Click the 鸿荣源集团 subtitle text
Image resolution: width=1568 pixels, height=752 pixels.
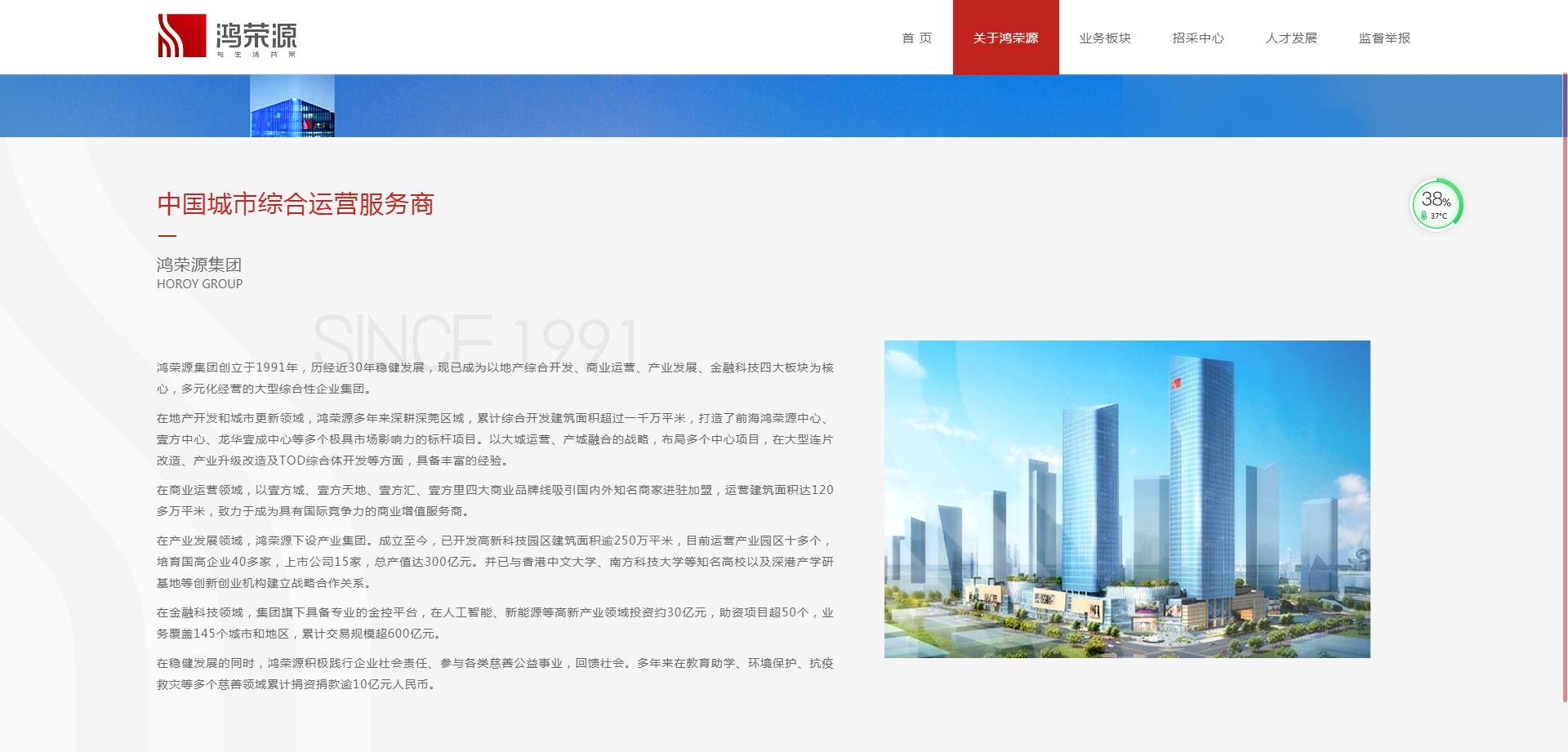[199, 265]
